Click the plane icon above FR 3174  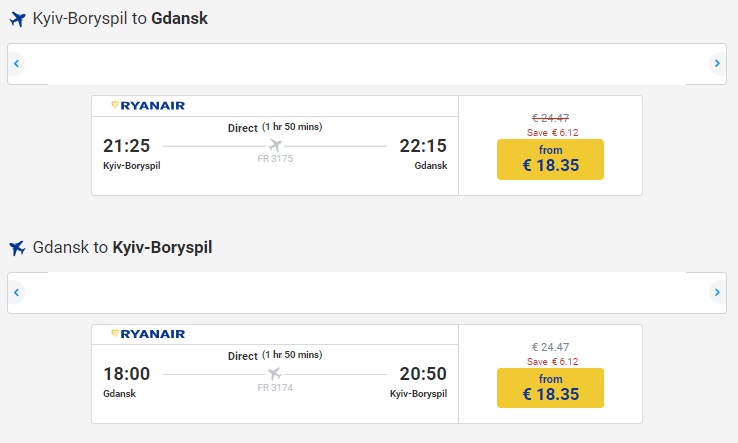click(x=275, y=374)
